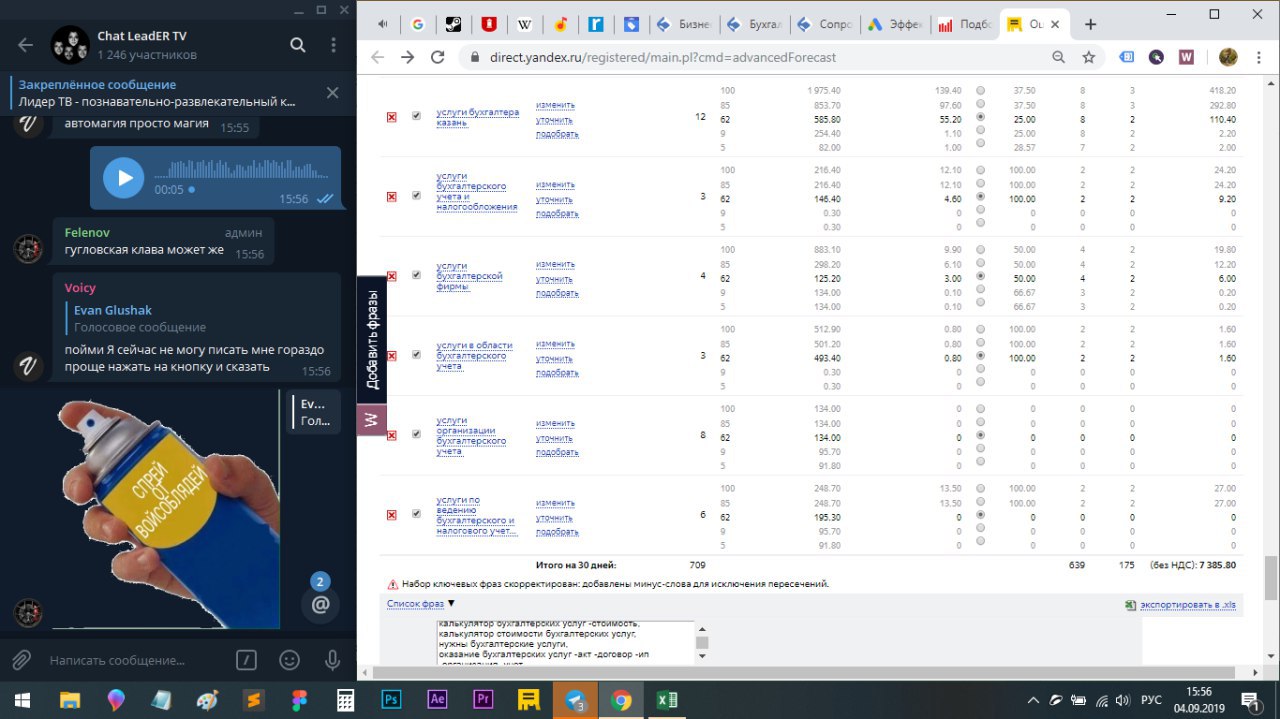Click the quoted Evan Glushak voice message reply
This screenshot has height=719, width=1280.
tap(196, 318)
